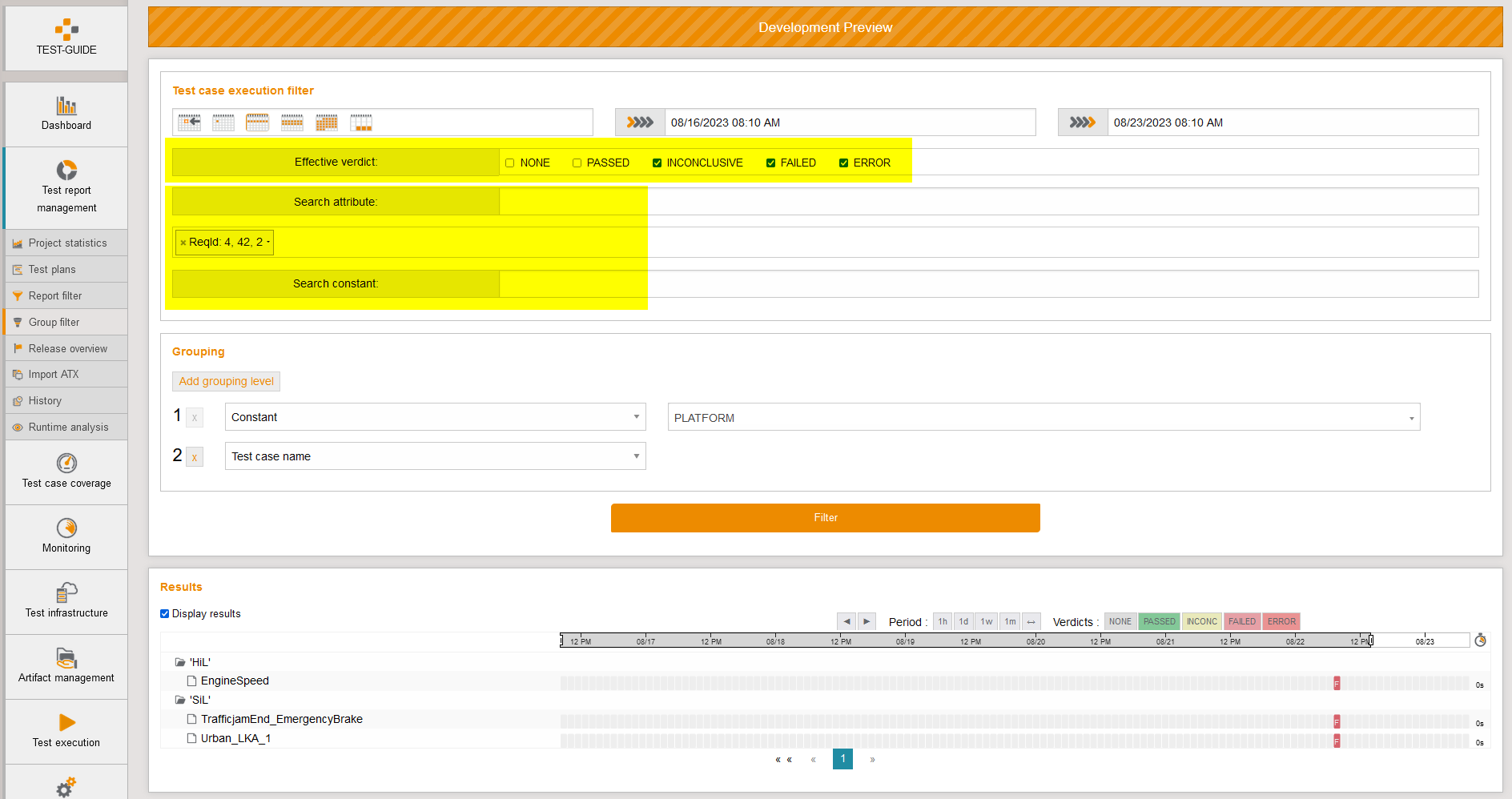Click the arrows icon before the start date
This screenshot has height=799, width=1512.
click(x=640, y=122)
